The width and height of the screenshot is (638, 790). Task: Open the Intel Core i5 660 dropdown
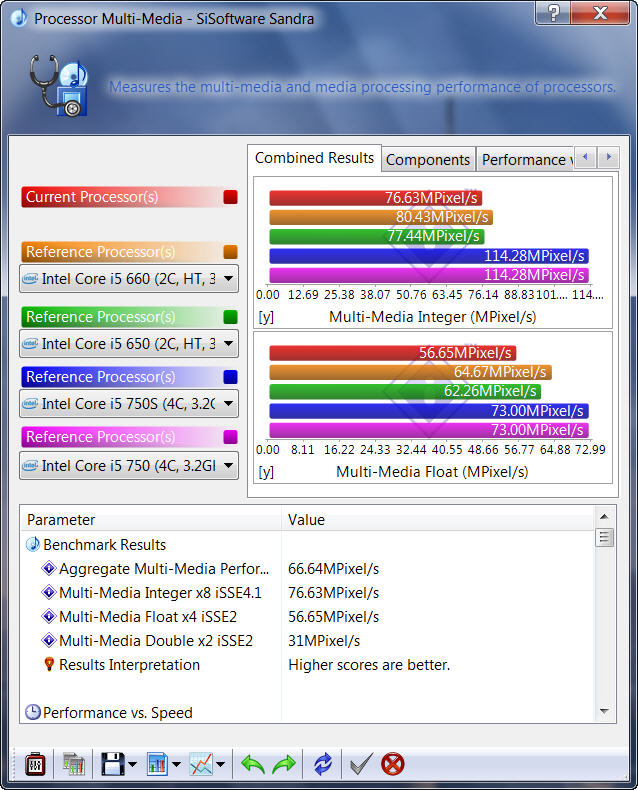(x=129, y=279)
